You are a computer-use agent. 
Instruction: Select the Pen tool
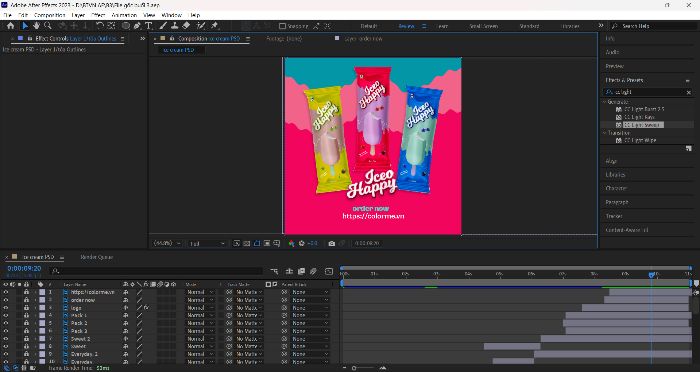tap(138, 26)
